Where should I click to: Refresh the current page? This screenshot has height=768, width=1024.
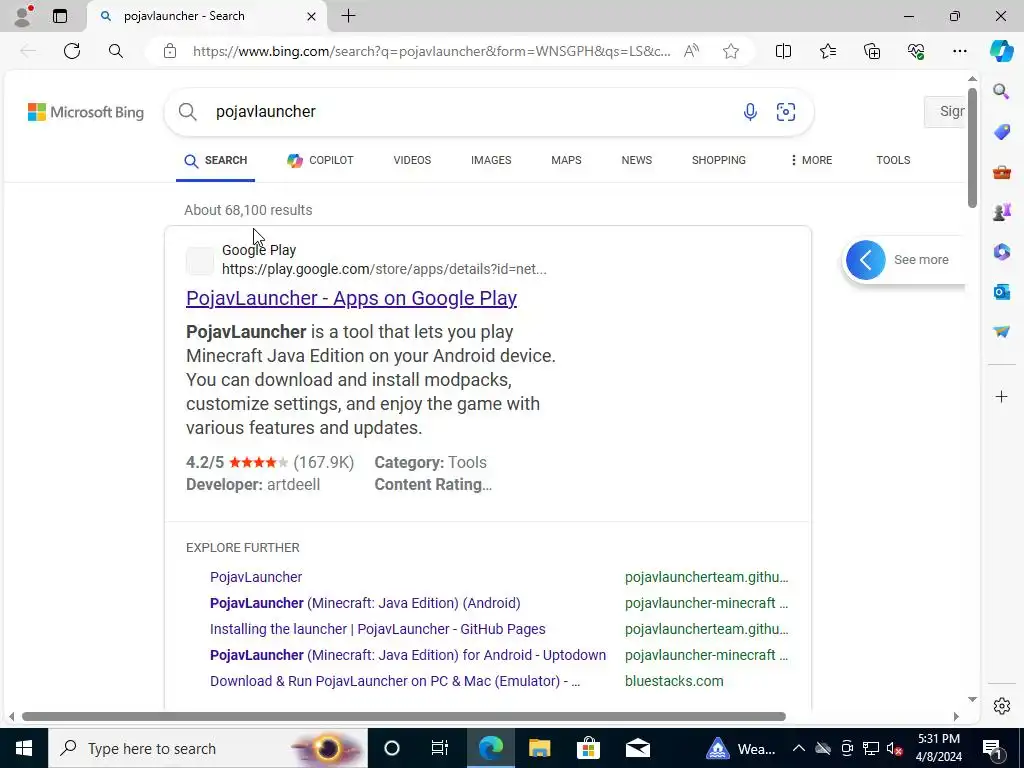(x=72, y=51)
